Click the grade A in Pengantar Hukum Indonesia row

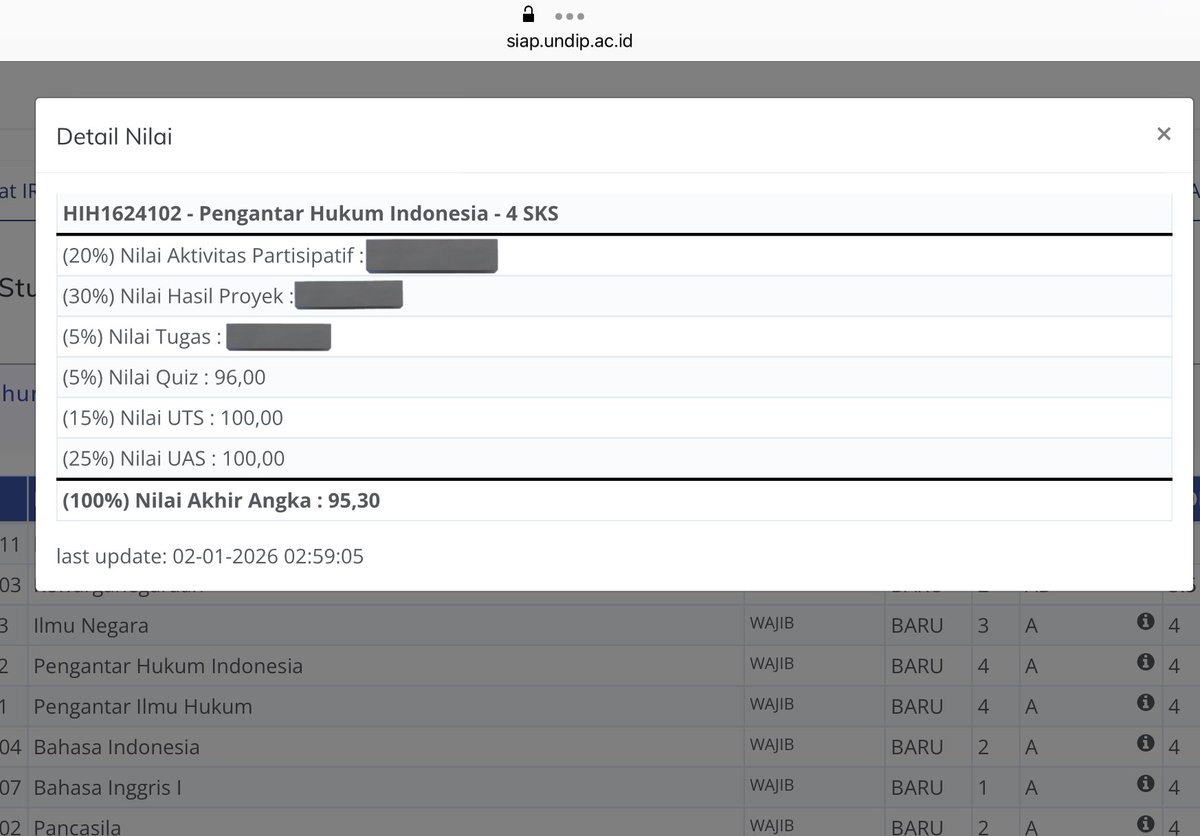pyautogui.click(x=1031, y=667)
